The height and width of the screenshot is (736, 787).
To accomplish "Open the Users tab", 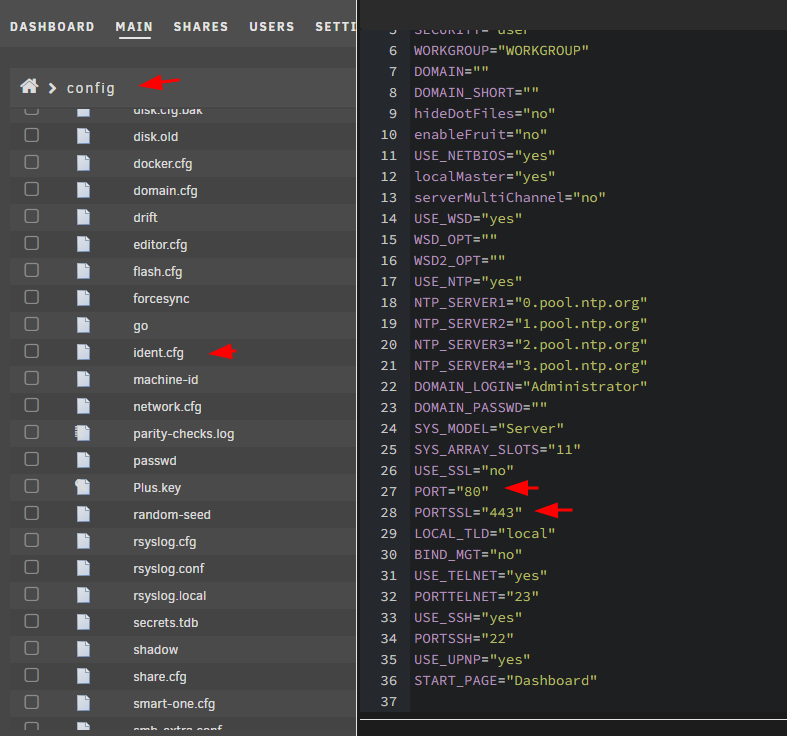I will pos(272,27).
